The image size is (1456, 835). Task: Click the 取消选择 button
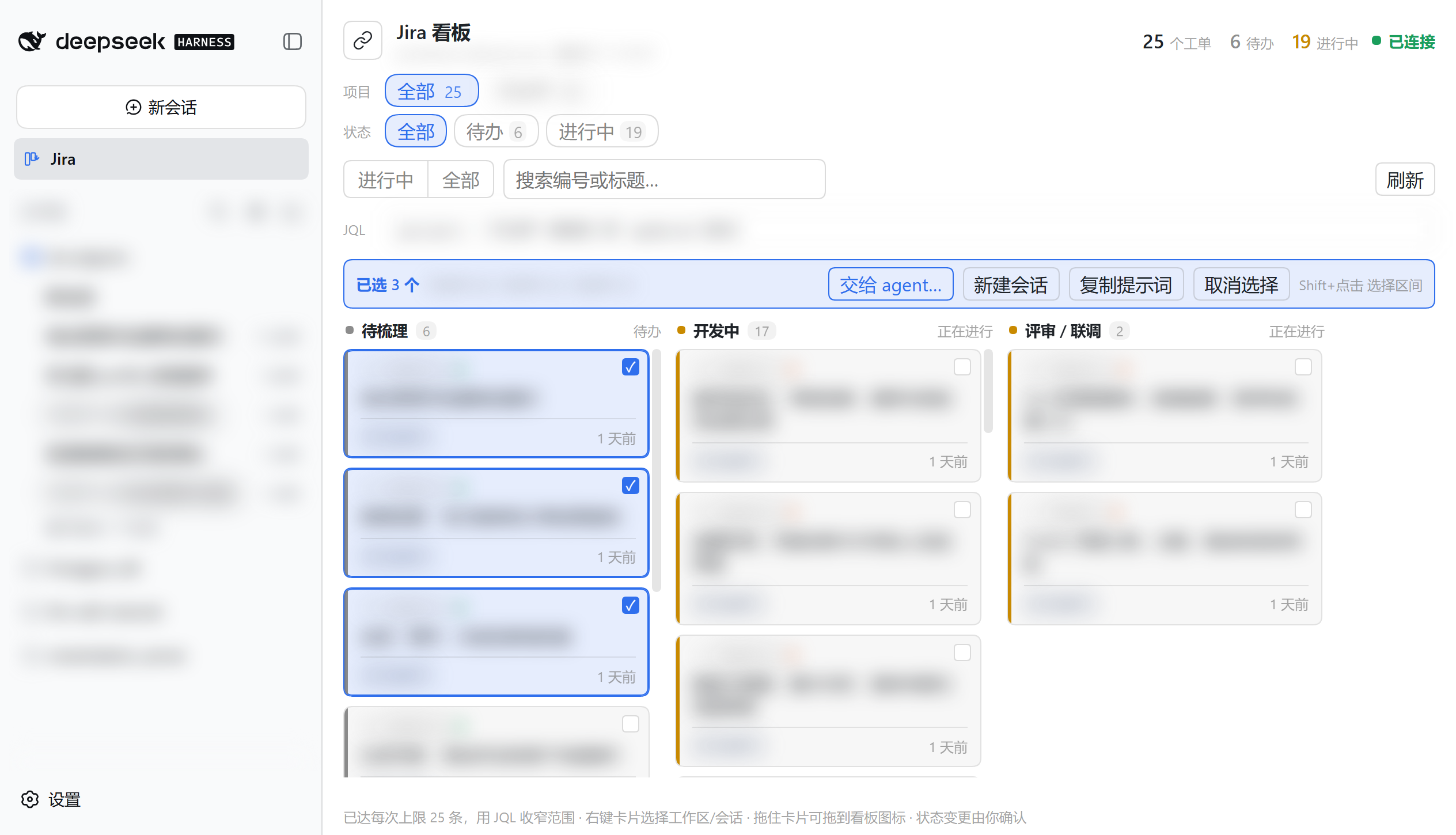1241,284
